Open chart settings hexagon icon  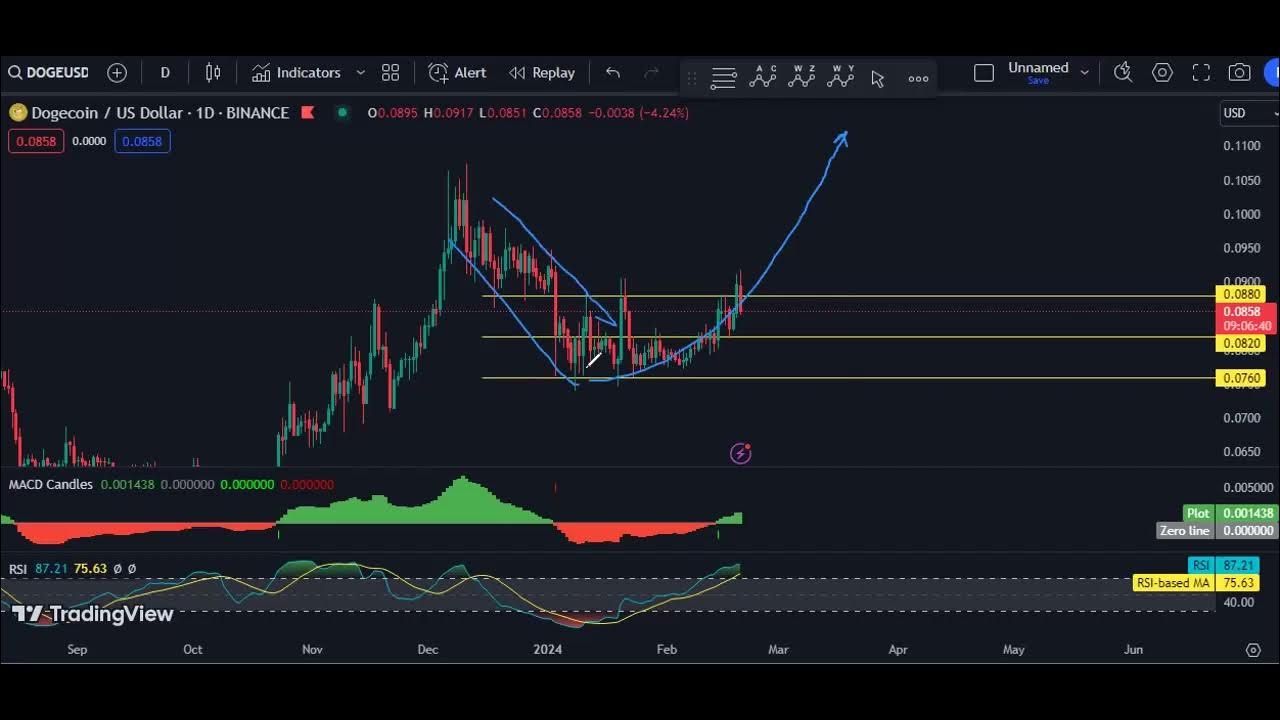[x=1162, y=72]
